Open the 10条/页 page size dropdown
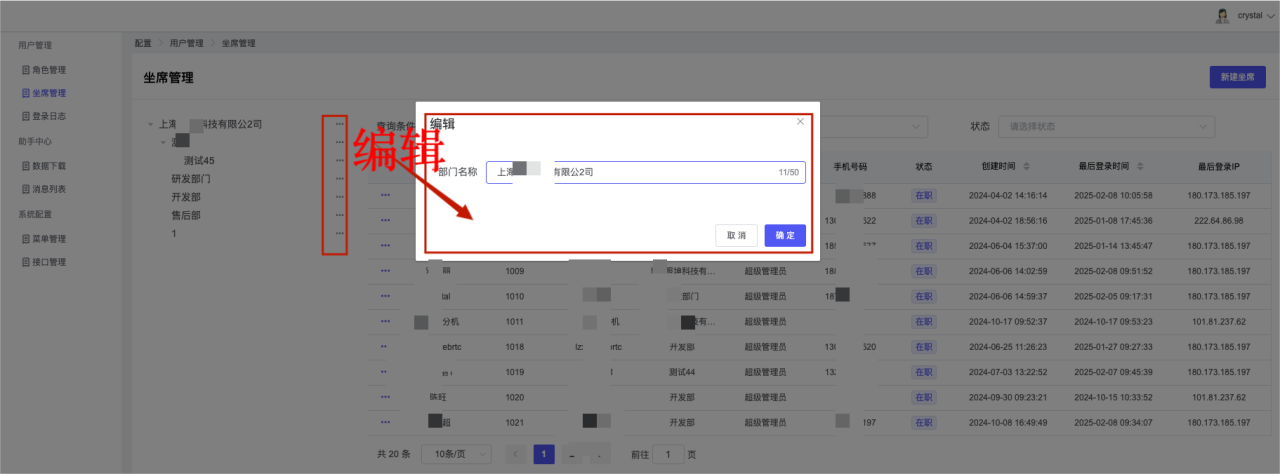 (x=456, y=454)
